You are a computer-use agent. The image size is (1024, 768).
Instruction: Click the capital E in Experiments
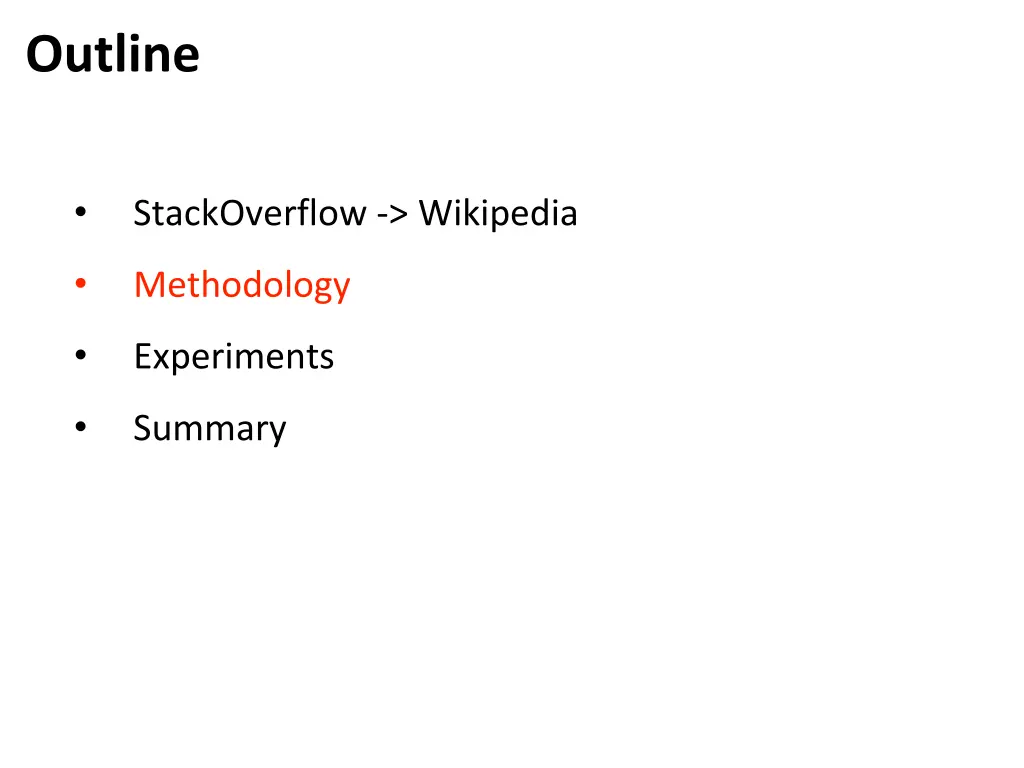pyautogui.click(x=142, y=357)
